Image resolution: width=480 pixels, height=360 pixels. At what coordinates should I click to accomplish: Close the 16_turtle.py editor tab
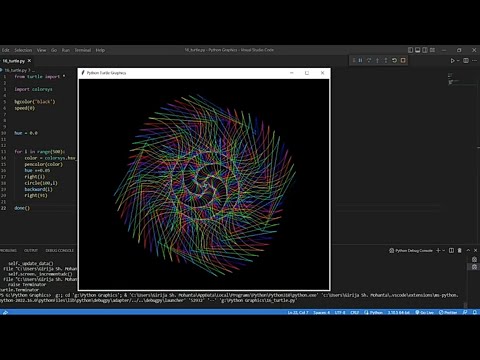point(29,61)
